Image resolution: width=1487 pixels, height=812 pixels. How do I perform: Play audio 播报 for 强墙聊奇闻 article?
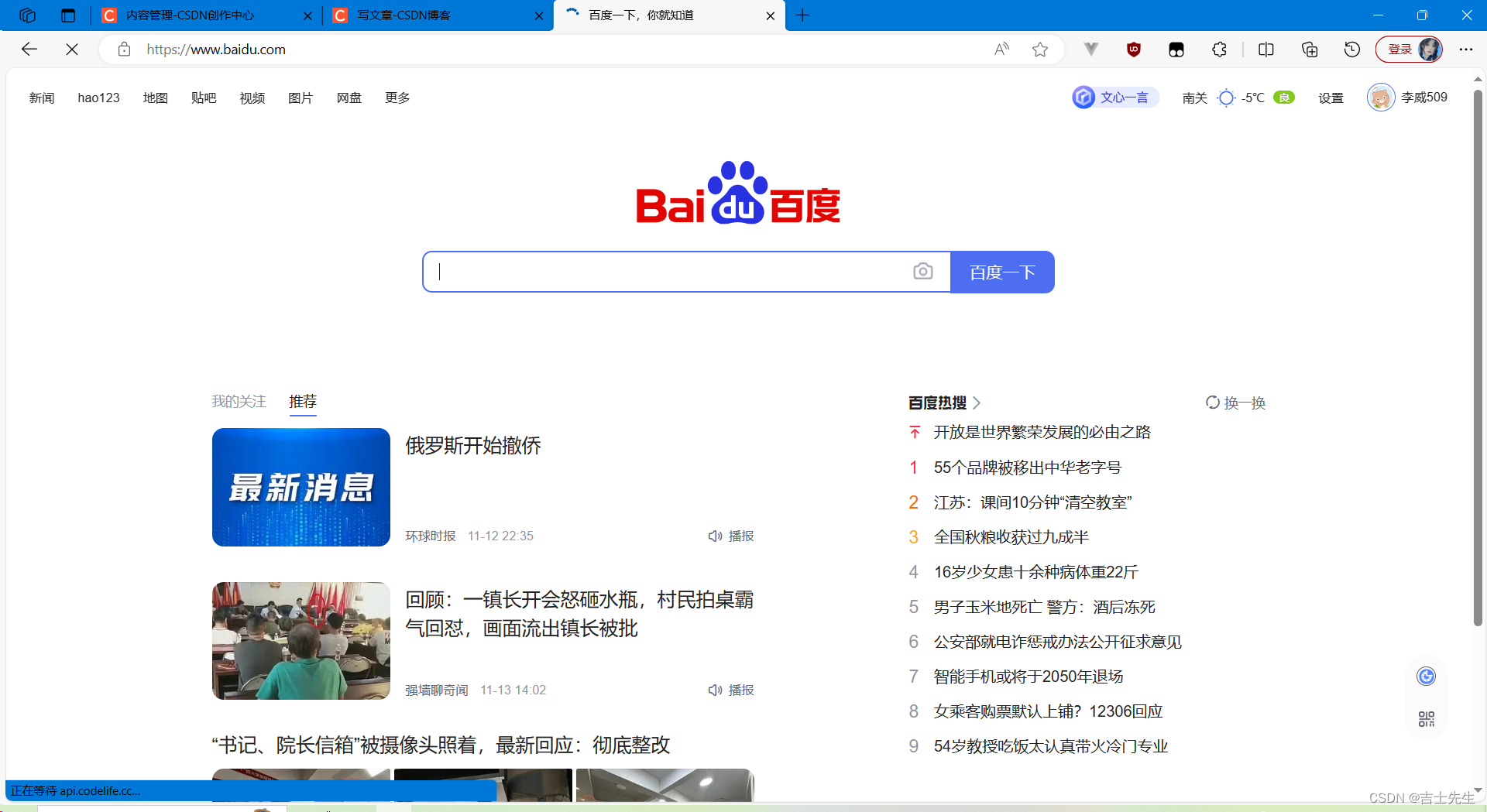tap(731, 690)
